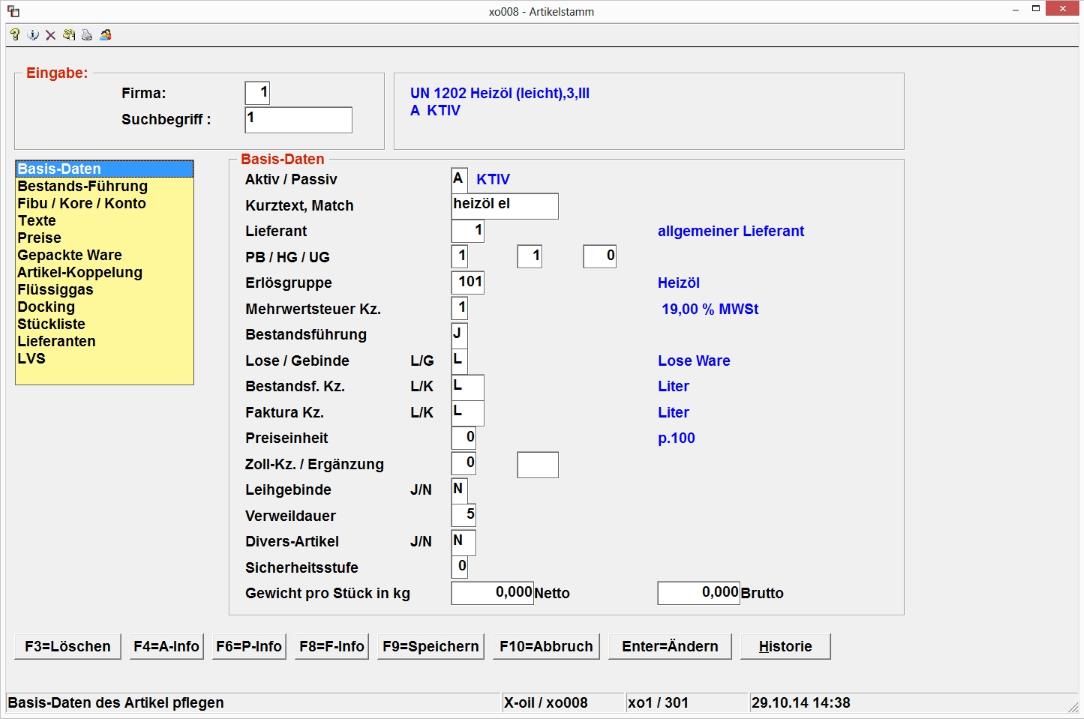
Task: Open the Historie button
Action: pyautogui.click(x=785, y=646)
